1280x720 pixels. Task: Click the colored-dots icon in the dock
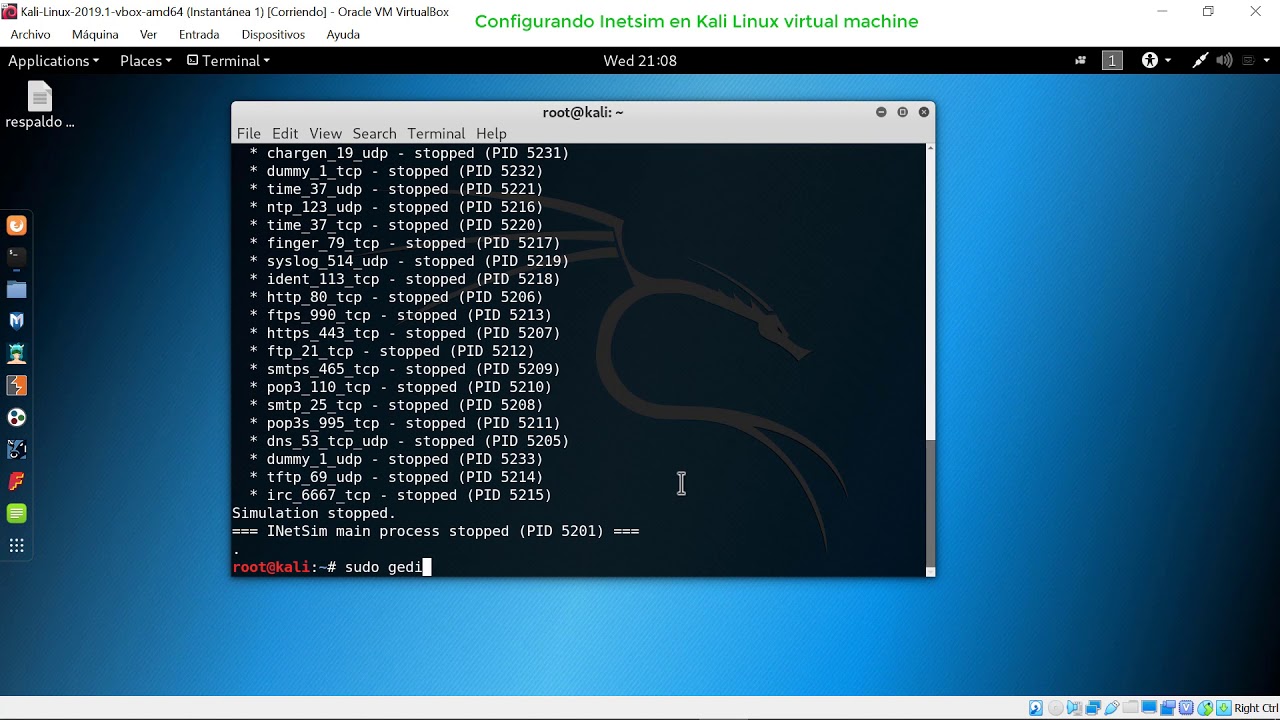(16, 417)
